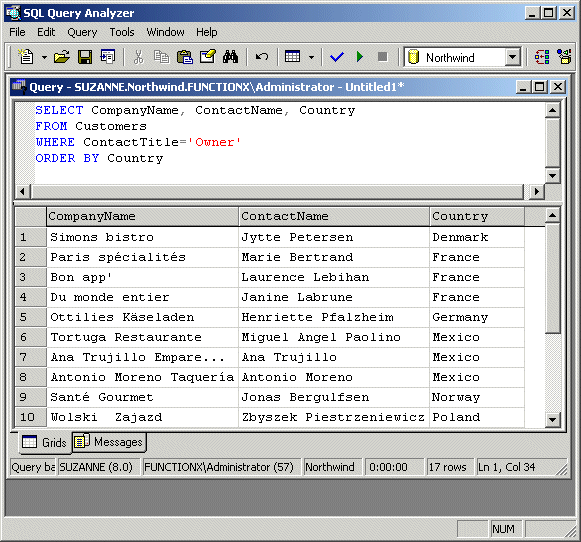Click the Simons bistro cell

click(143, 237)
